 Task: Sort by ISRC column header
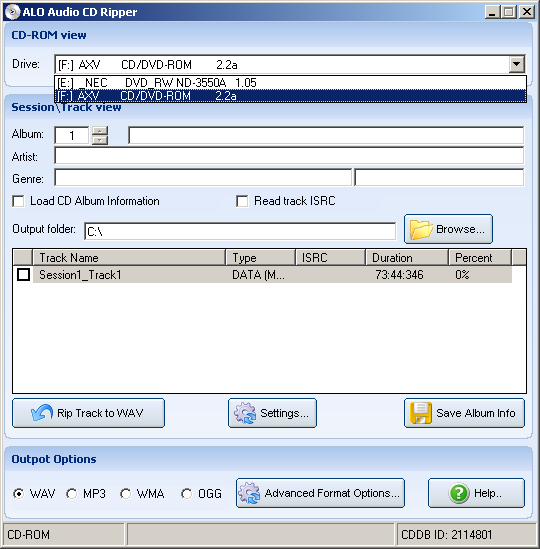tap(331, 258)
